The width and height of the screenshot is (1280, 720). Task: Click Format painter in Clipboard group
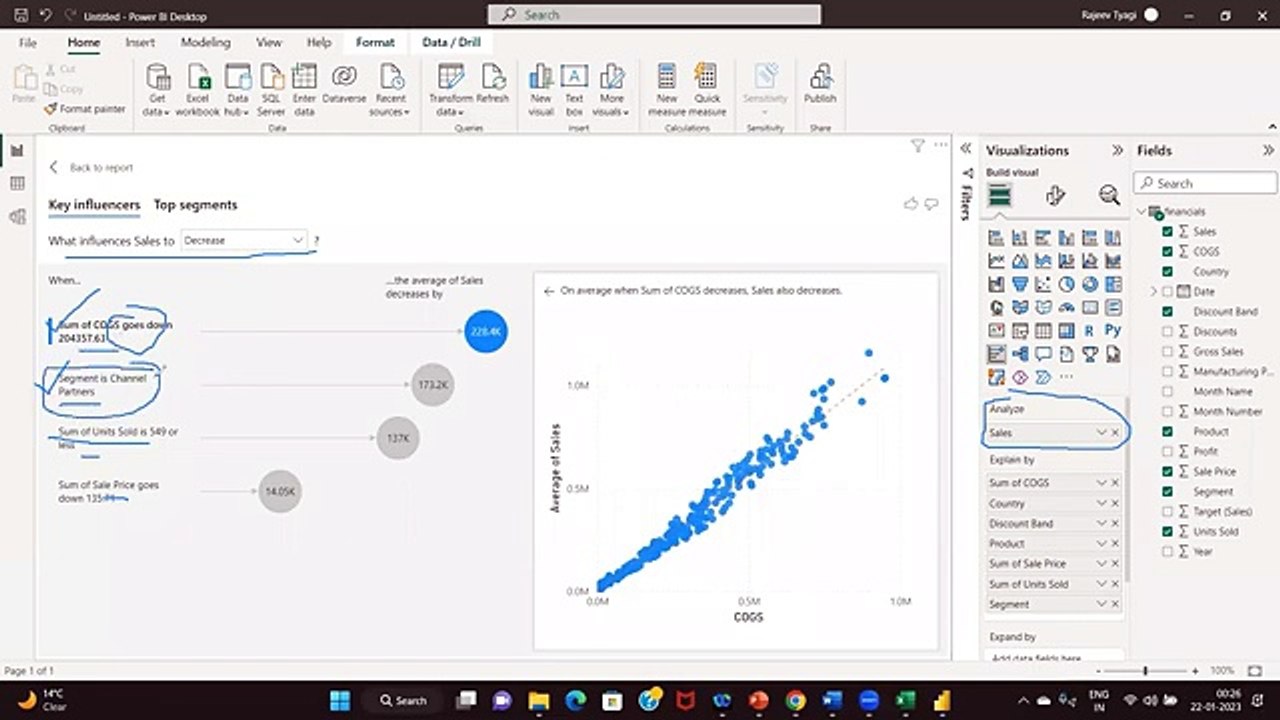[85, 108]
